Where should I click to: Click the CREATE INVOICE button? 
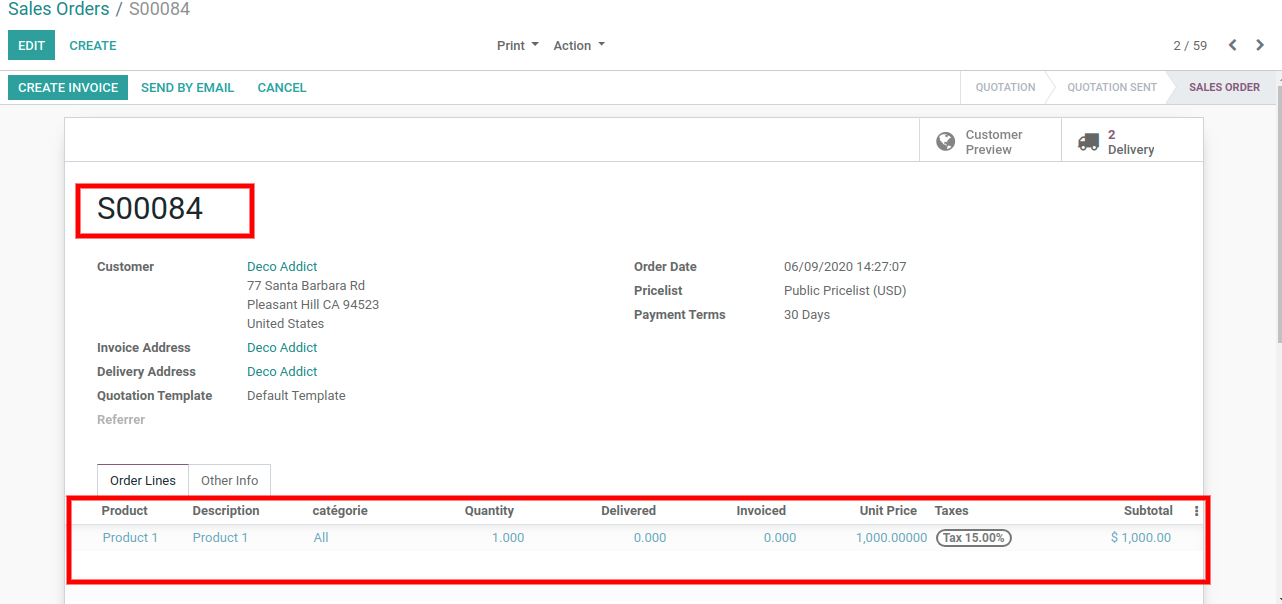[67, 87]
